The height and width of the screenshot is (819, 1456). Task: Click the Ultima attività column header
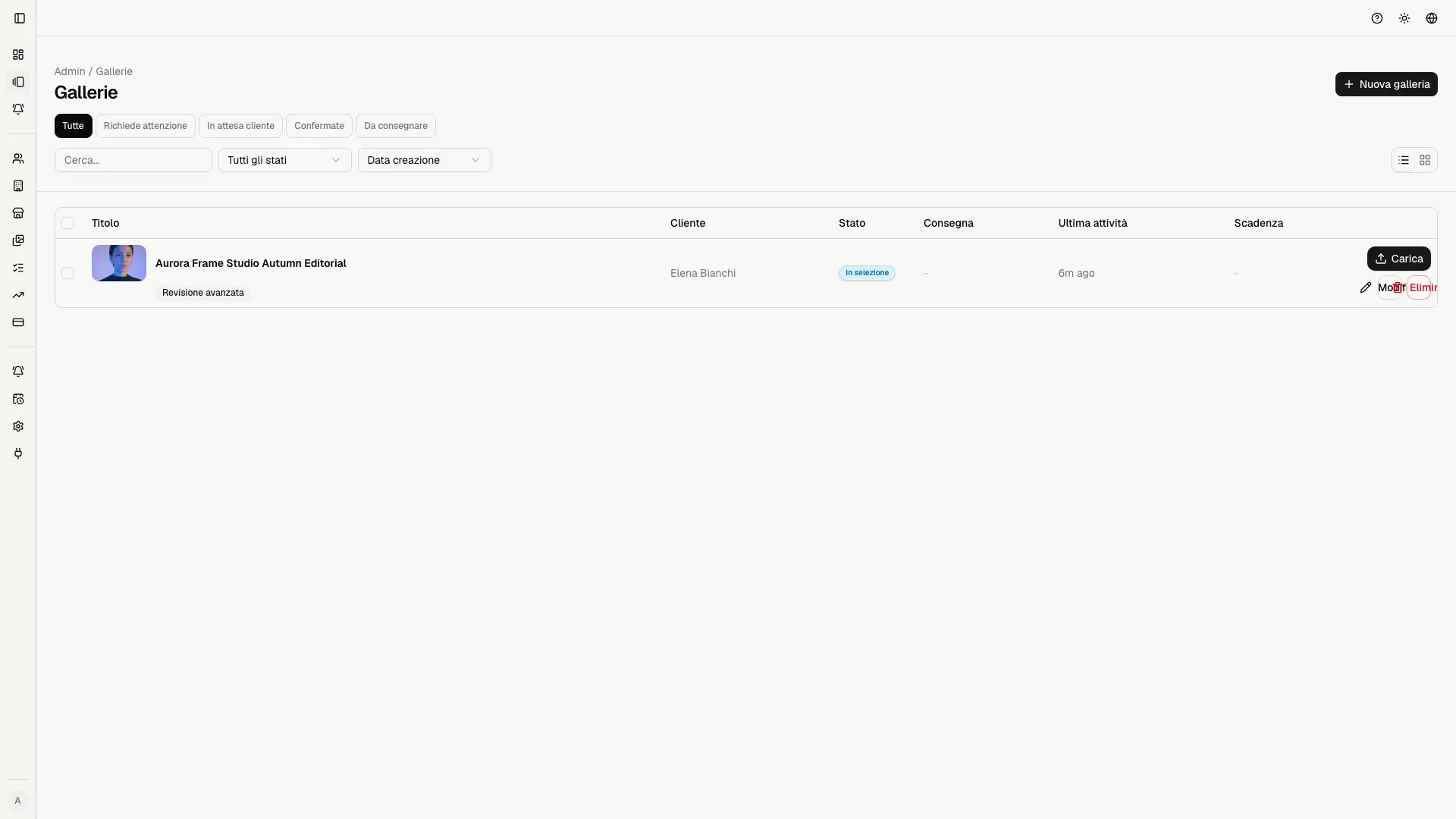pyautogui.click(x=1093, y=223)
